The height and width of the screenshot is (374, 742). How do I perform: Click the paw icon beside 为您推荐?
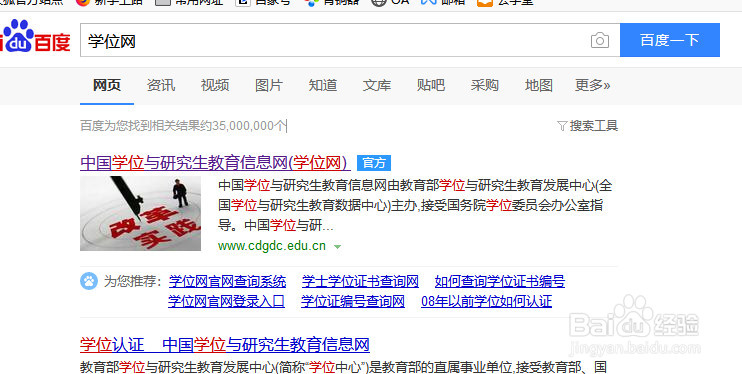(88, 281)
